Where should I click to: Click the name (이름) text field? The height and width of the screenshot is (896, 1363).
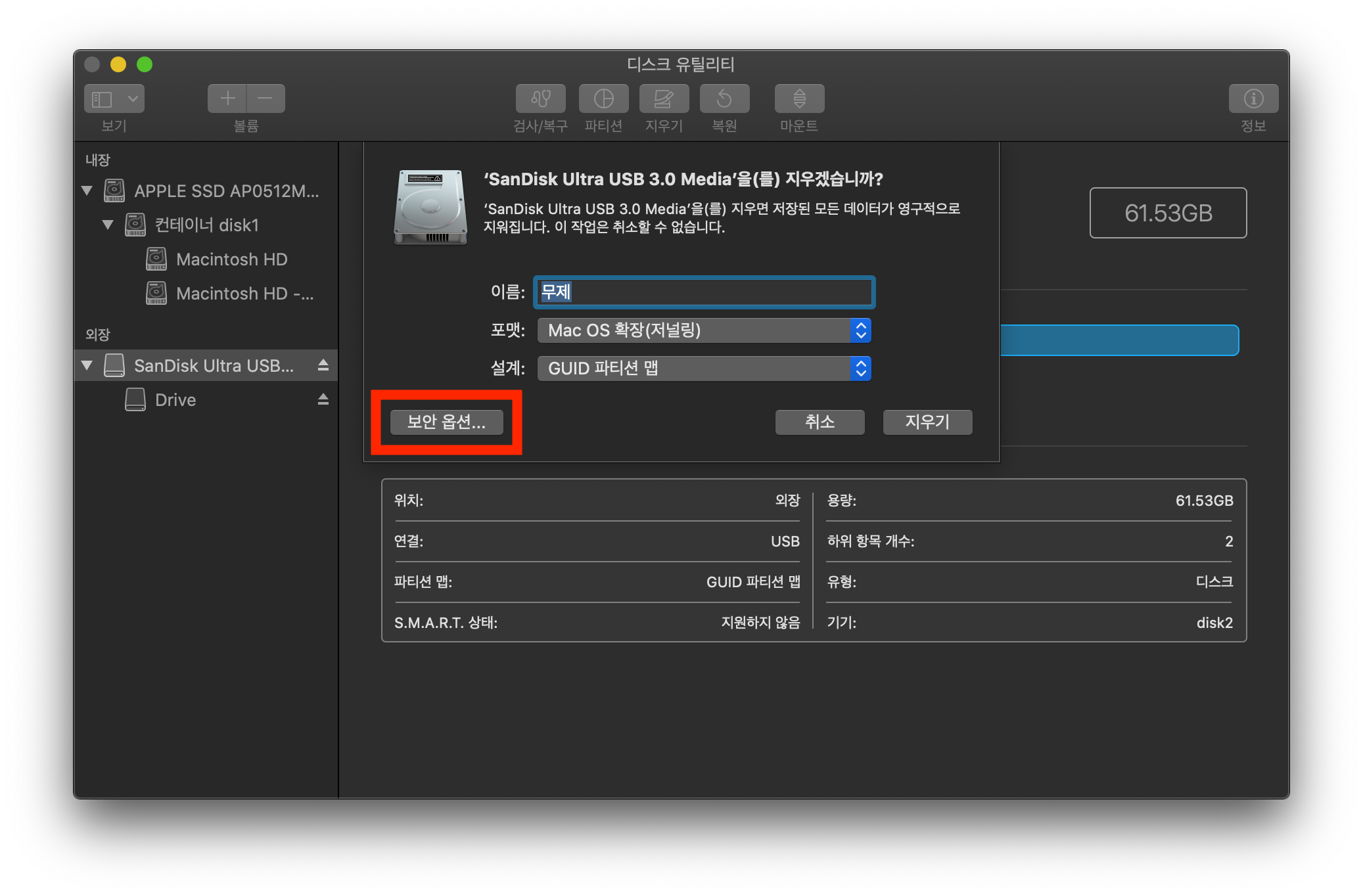pyautogui.click(x=704, y=292)
